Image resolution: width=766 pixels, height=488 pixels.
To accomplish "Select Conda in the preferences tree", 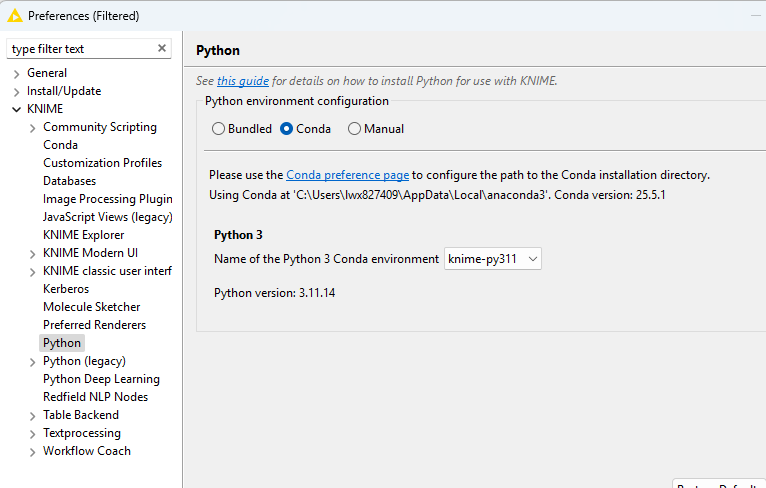I will tap(60, 145).
